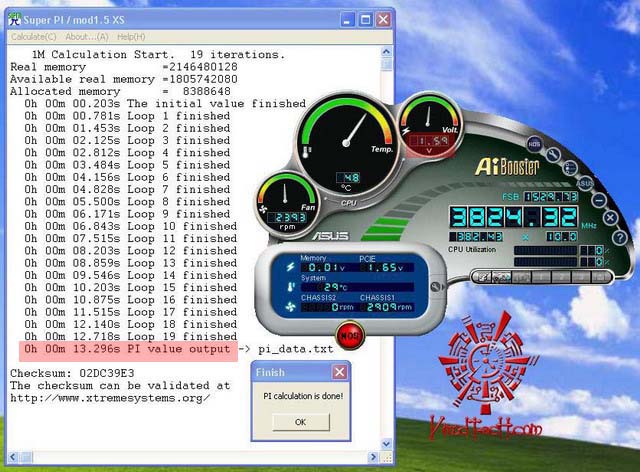
Task: Click the 'Checksum: 02DC39E3' line
Action: tap(72, 373)
